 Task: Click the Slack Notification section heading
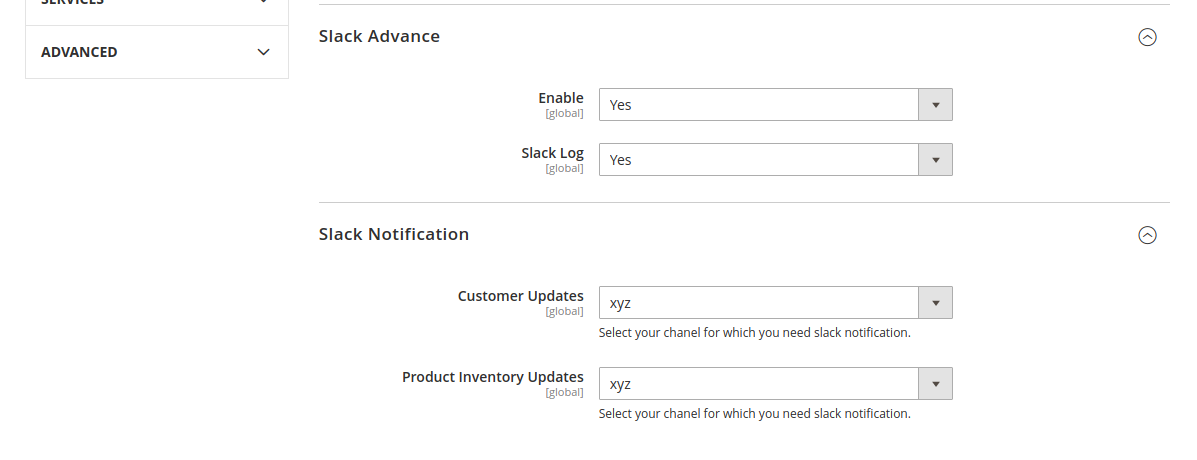tap(394, 234)
